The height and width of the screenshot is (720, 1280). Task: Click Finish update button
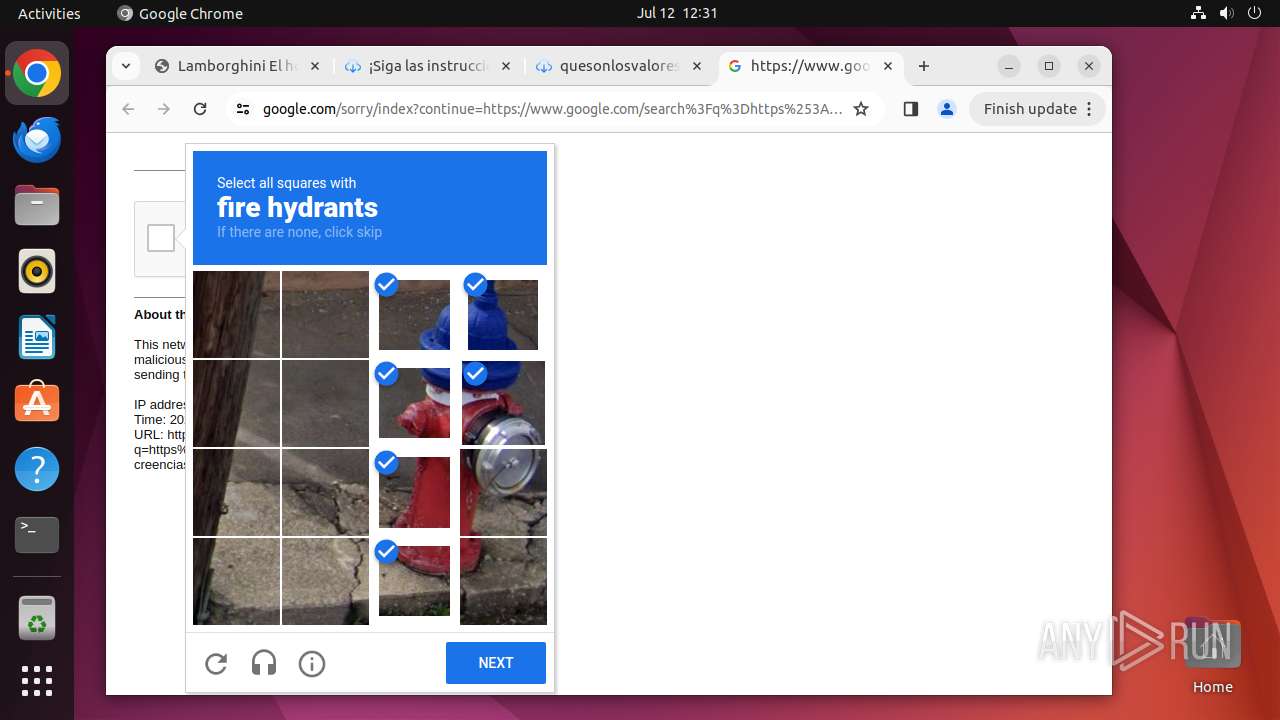(1037, 109)
